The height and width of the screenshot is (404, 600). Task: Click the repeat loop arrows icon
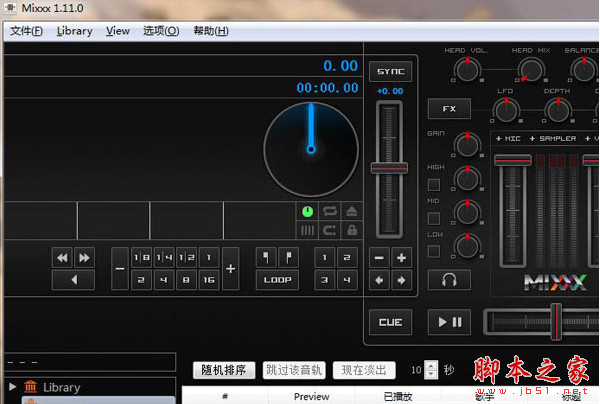(329, 211)
